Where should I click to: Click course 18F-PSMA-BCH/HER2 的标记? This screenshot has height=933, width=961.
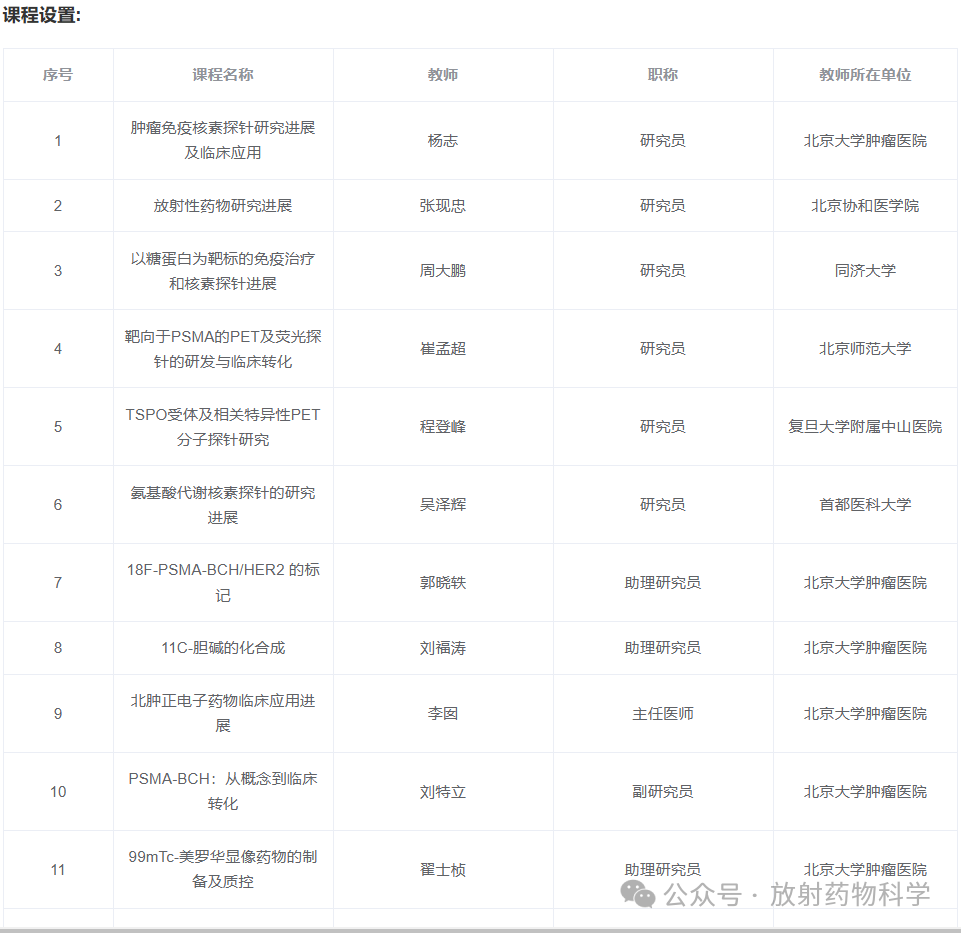coord(223,582)
